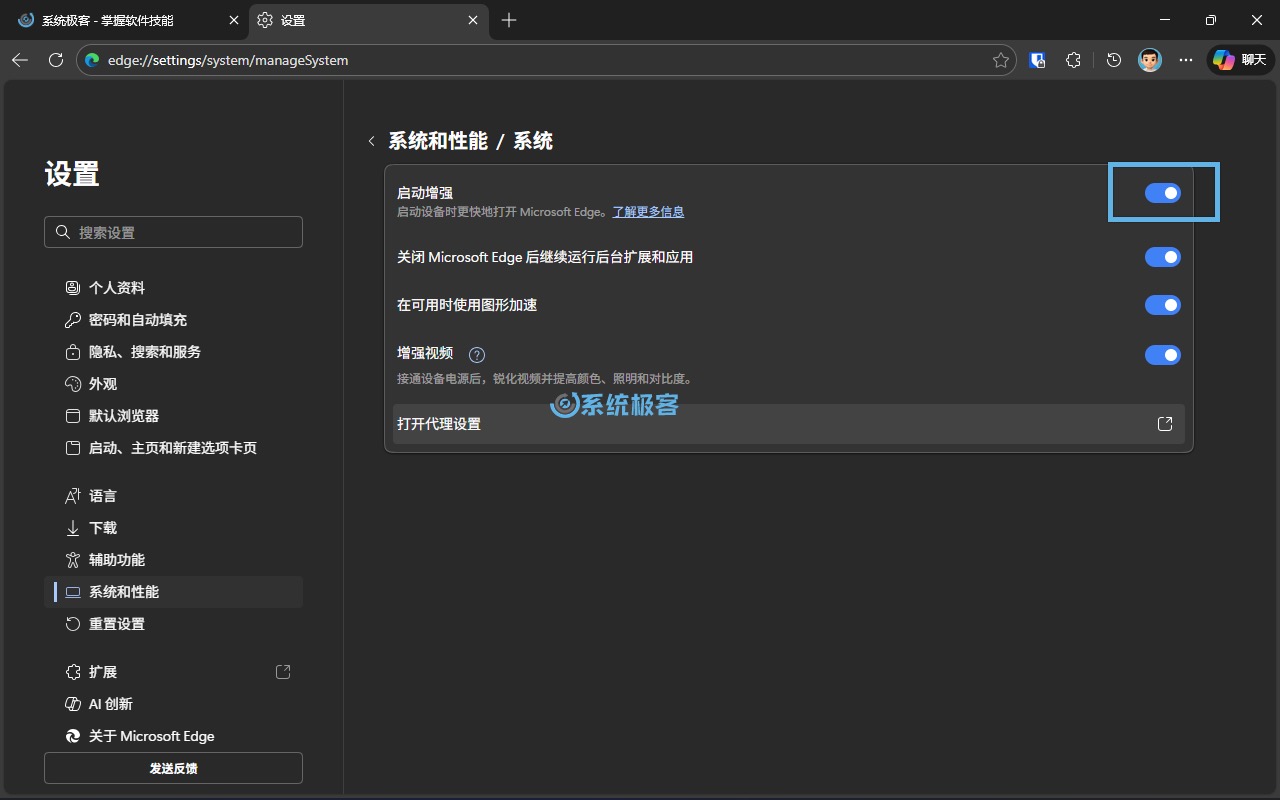Switch to the 系统极客 tab
The height and width of the screenshot is (800, 1280).
(x=120, y=20)
